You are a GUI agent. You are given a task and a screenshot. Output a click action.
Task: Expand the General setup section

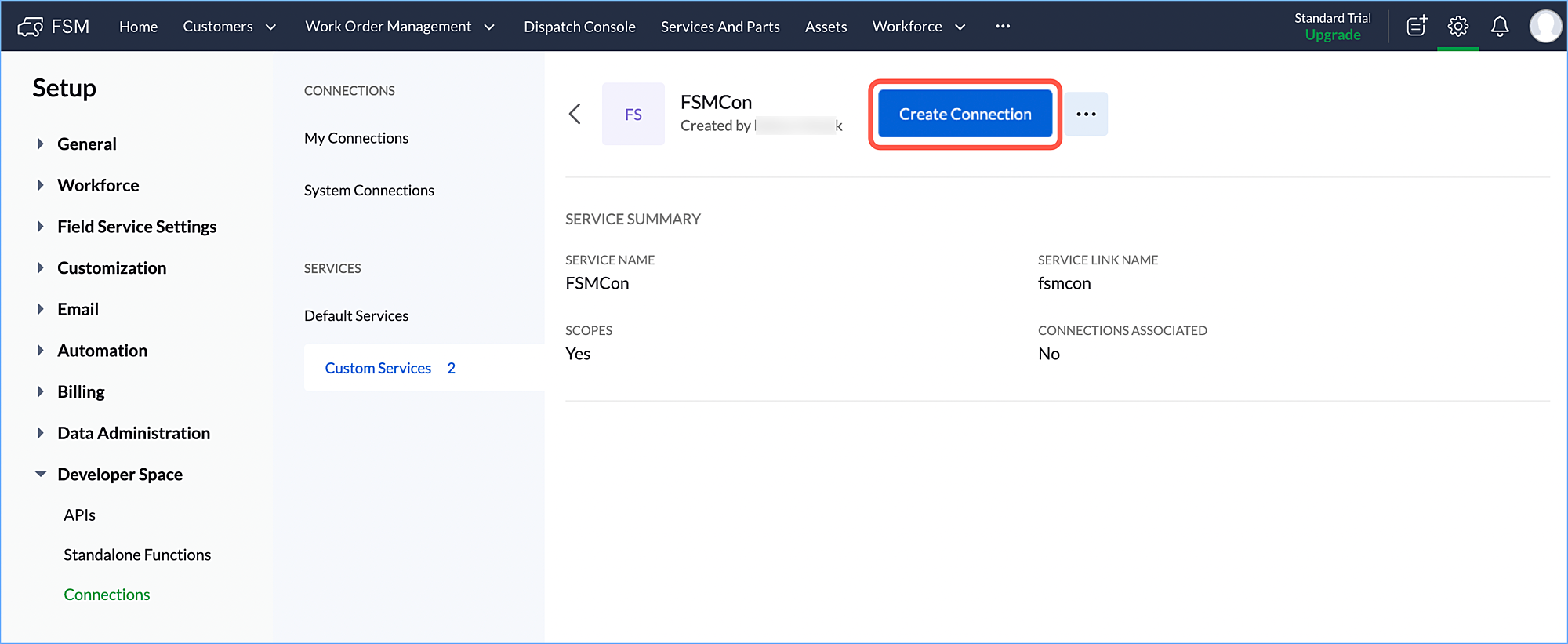point(41,144)
